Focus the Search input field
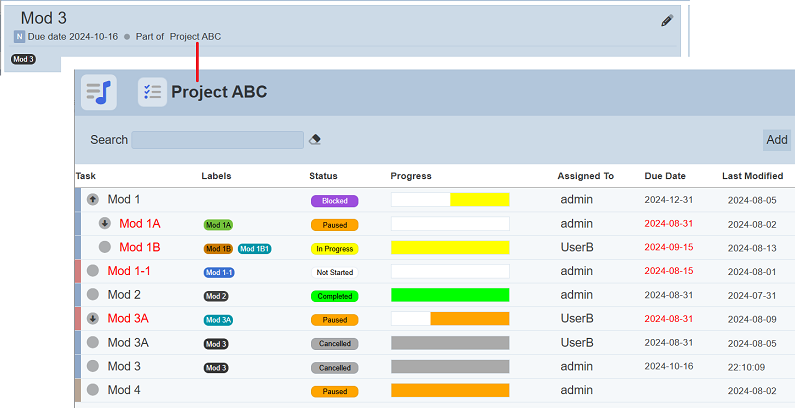The image size is (795, 409). coord(217,140)
